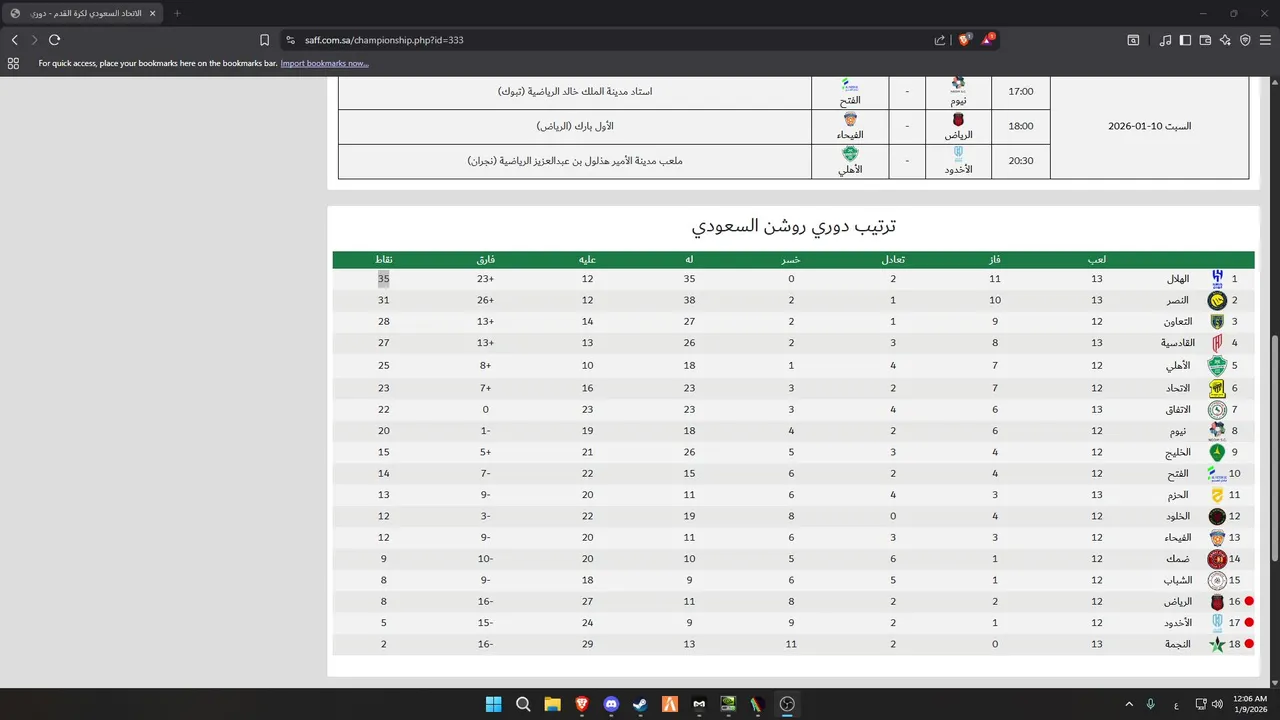Click the taskbar volume speaker icon
The height and width of the screenshot is (720, 1280).
tap(1217, 704)
